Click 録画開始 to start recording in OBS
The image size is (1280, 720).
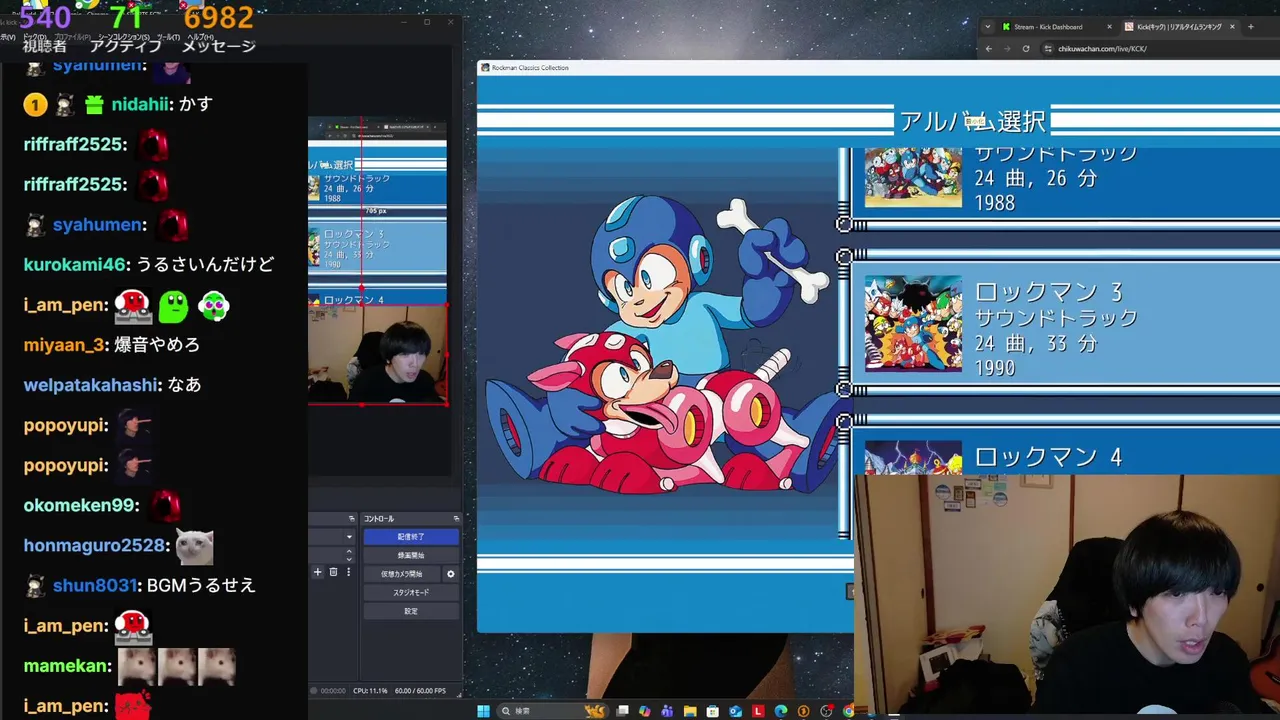coord(411,555)
